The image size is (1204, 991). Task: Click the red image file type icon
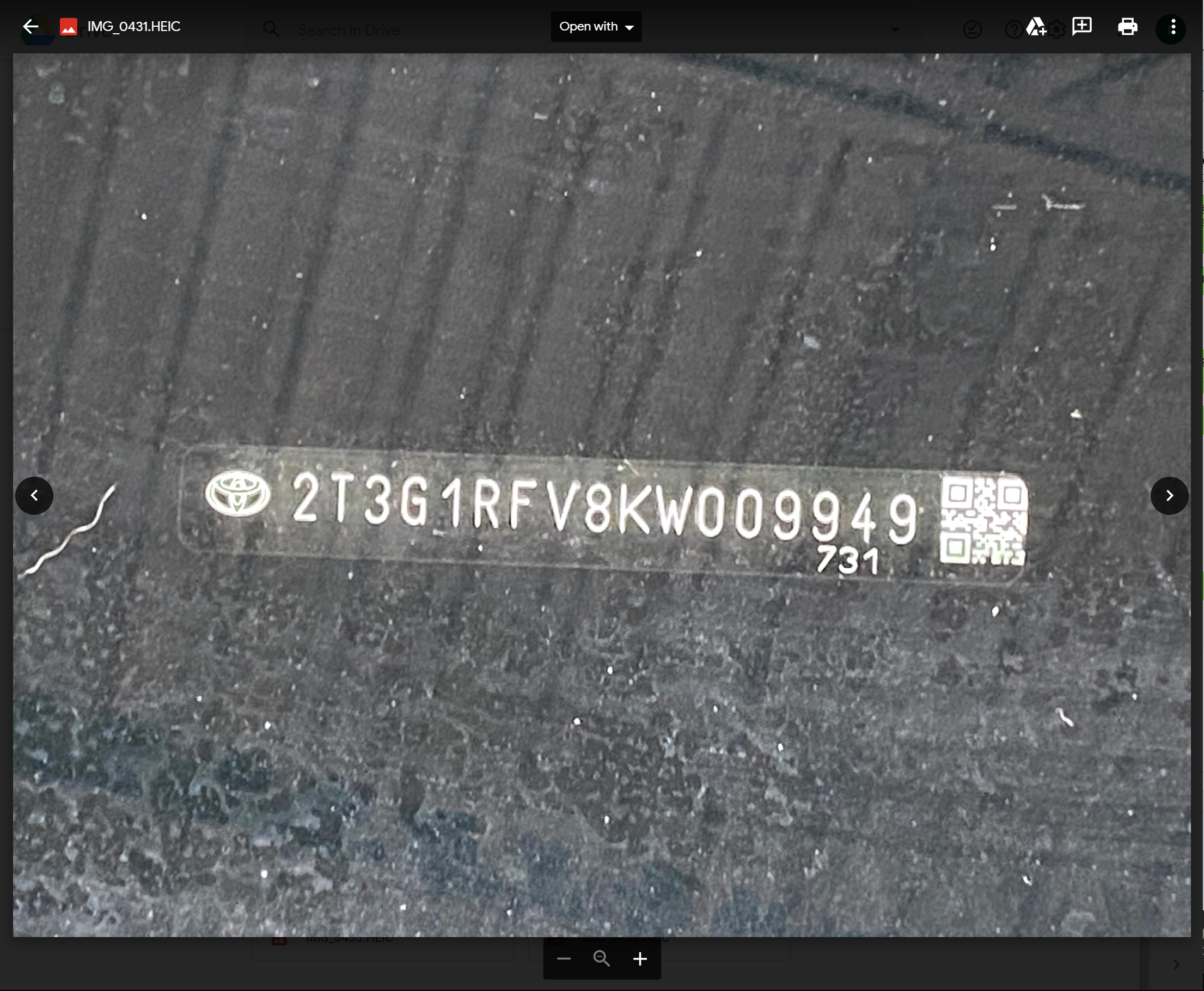click(x=69, y=27)
